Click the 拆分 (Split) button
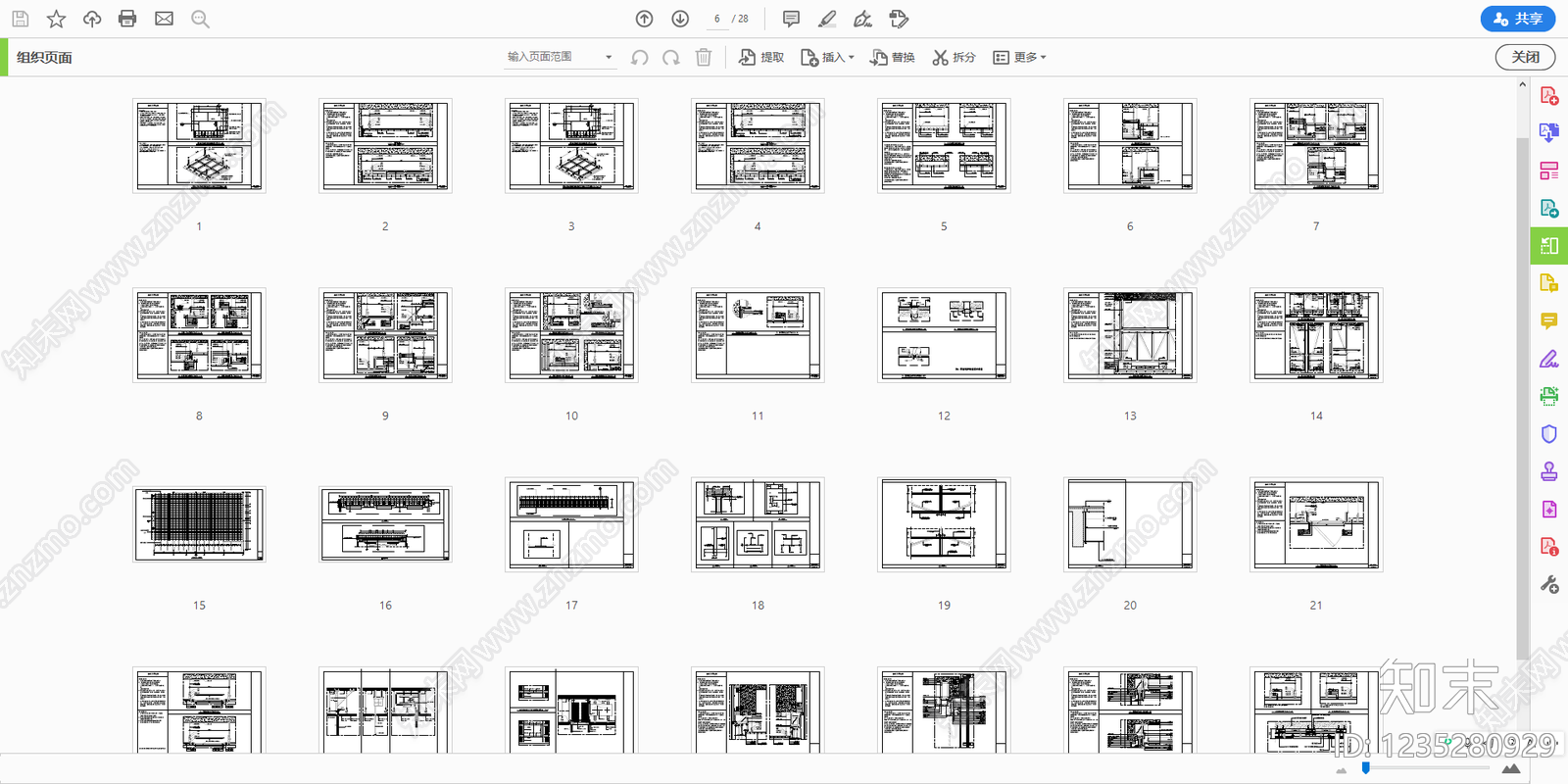 pyautogui.click(x=955, y=58)
